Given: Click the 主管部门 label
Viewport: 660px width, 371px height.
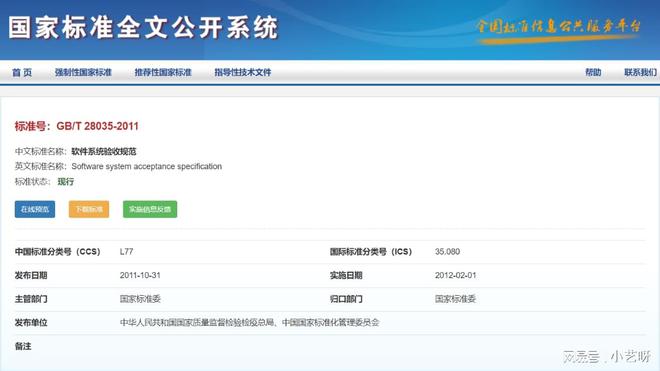Looking at the screenshot, I should coord(31,299).
